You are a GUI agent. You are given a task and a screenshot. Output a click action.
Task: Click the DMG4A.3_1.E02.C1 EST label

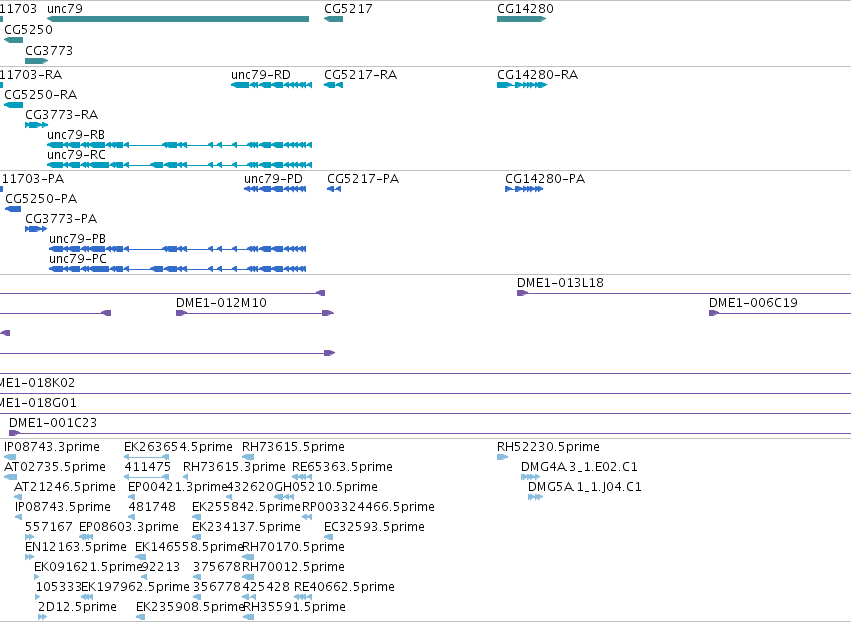pos(579,467)
